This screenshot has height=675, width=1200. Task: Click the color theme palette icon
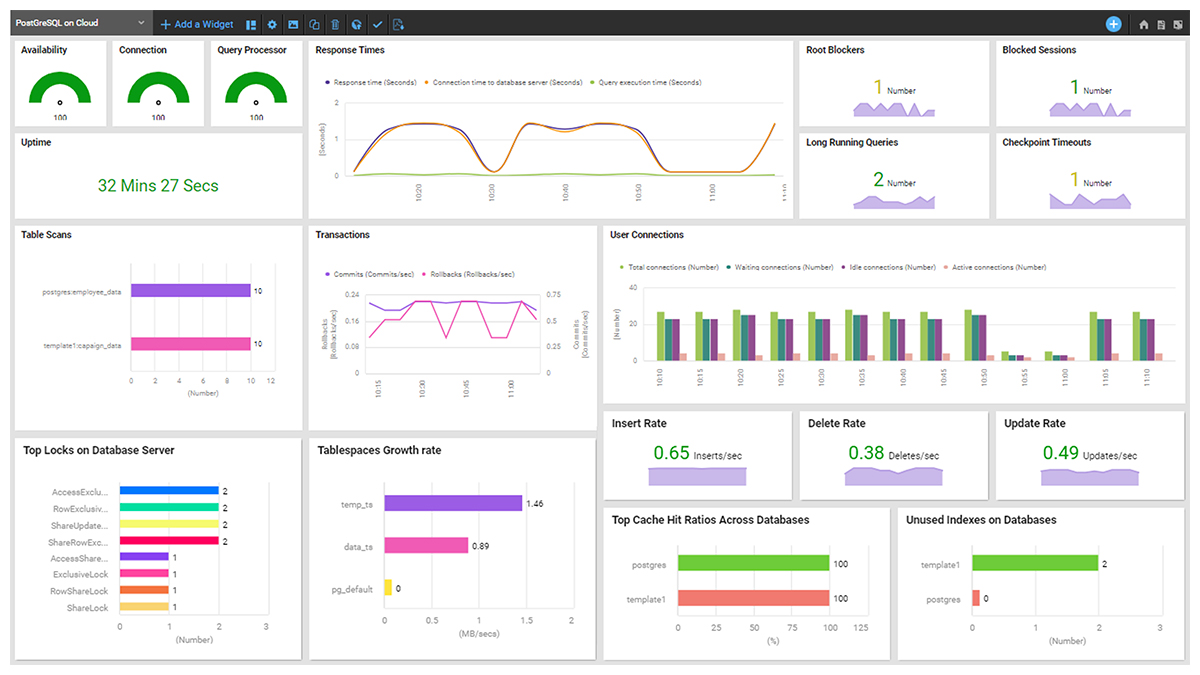click(x=356, y=24)
